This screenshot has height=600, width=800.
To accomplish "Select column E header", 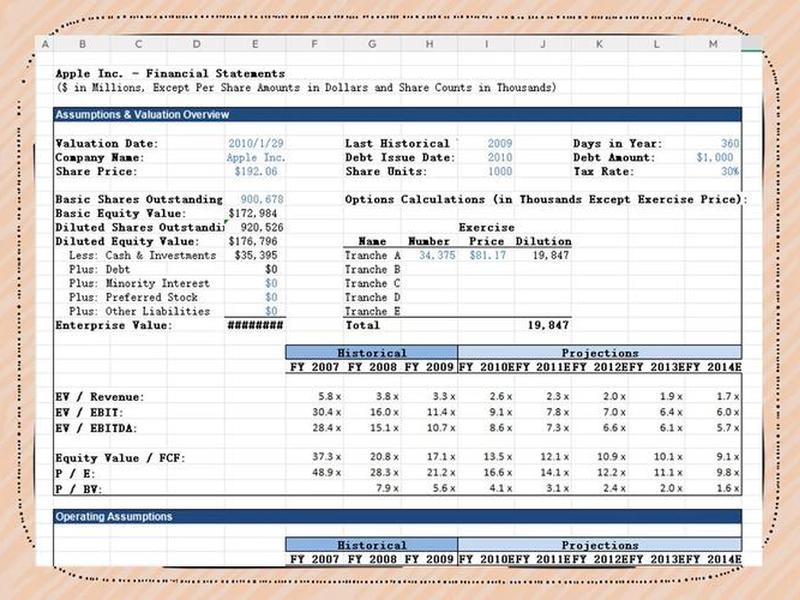I will tap(255, 44).
